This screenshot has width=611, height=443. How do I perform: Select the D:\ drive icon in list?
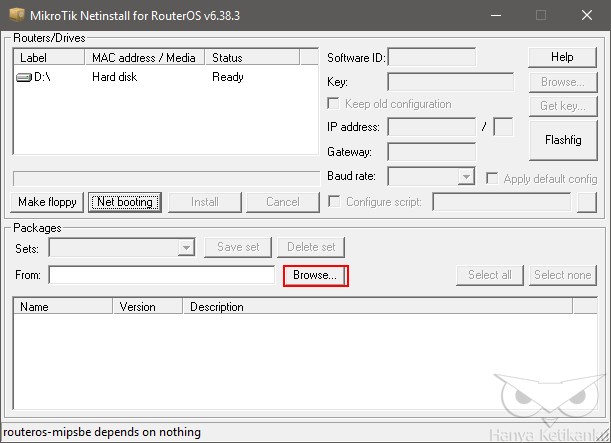pos(24,77)
